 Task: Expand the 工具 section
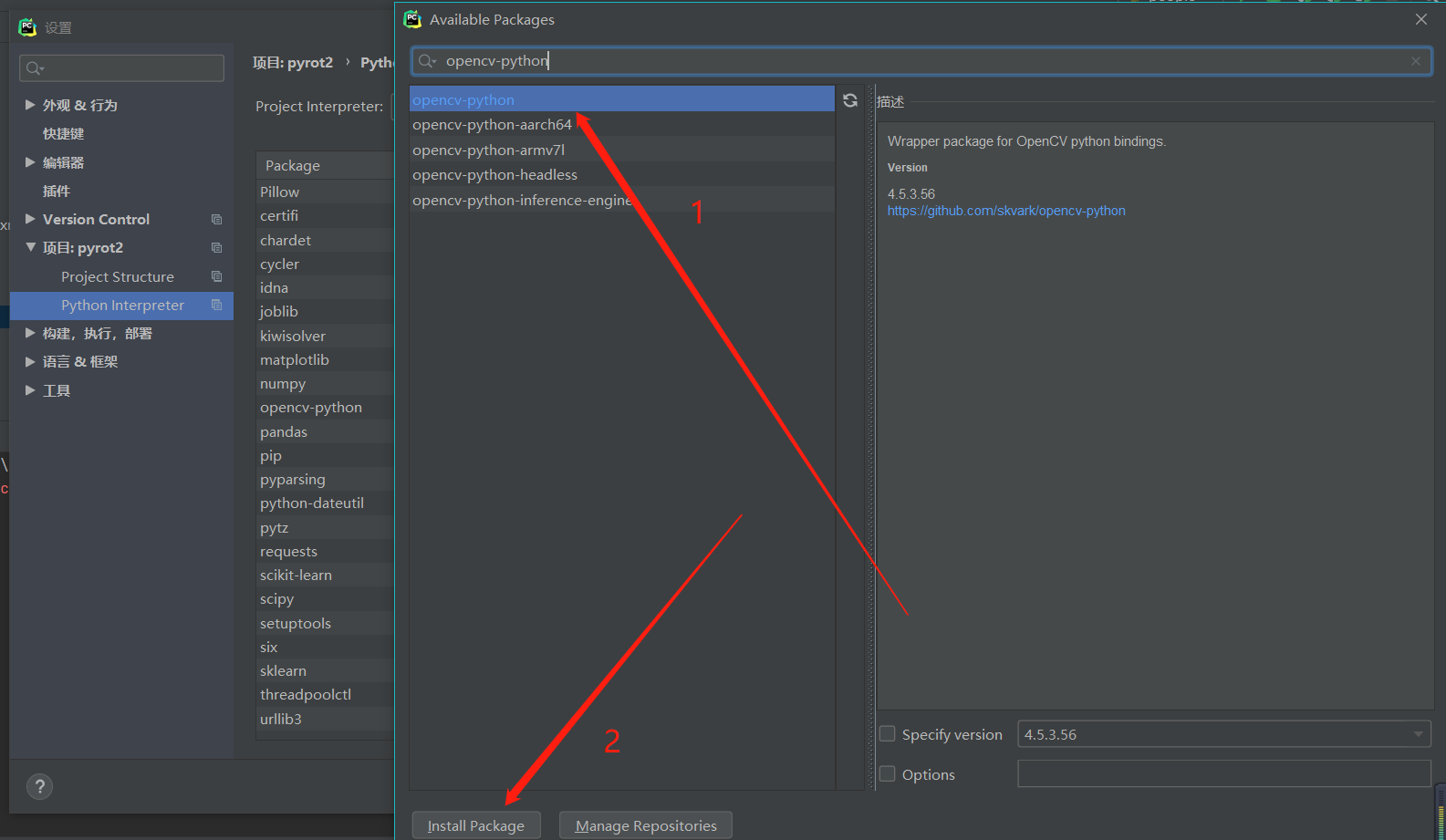(x=30, y=390)
